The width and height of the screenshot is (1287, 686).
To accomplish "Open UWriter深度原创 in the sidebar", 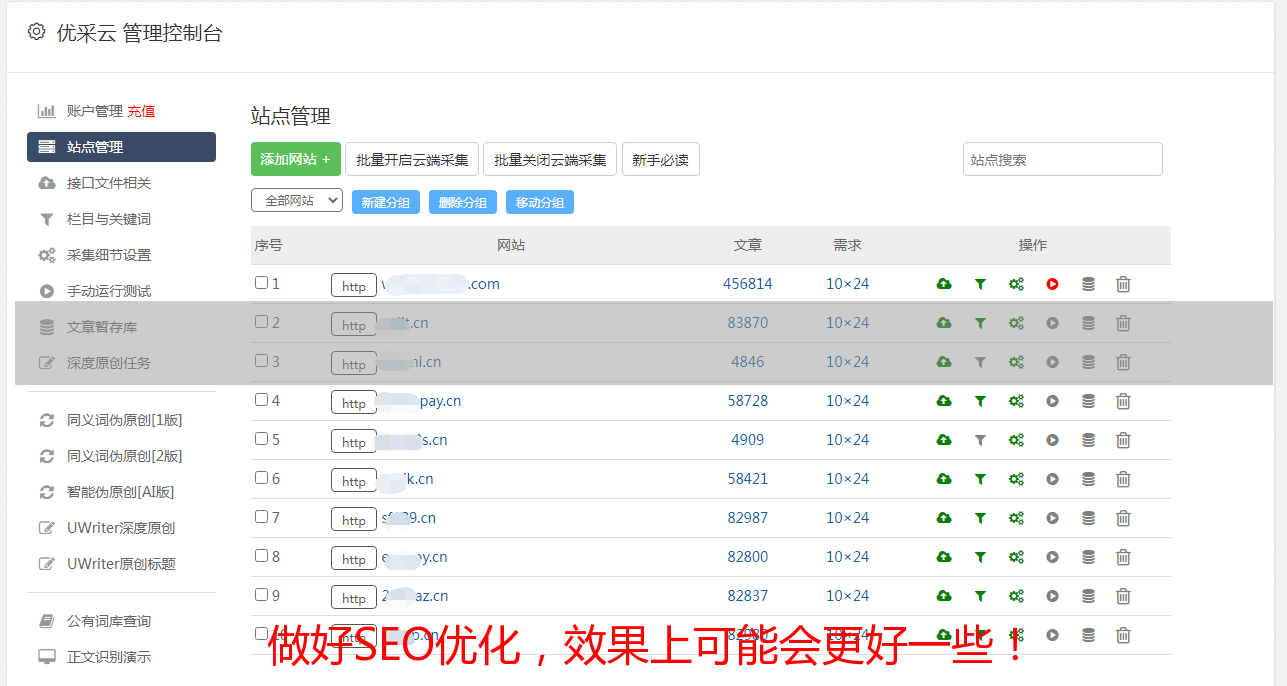I will coord(121,528).
